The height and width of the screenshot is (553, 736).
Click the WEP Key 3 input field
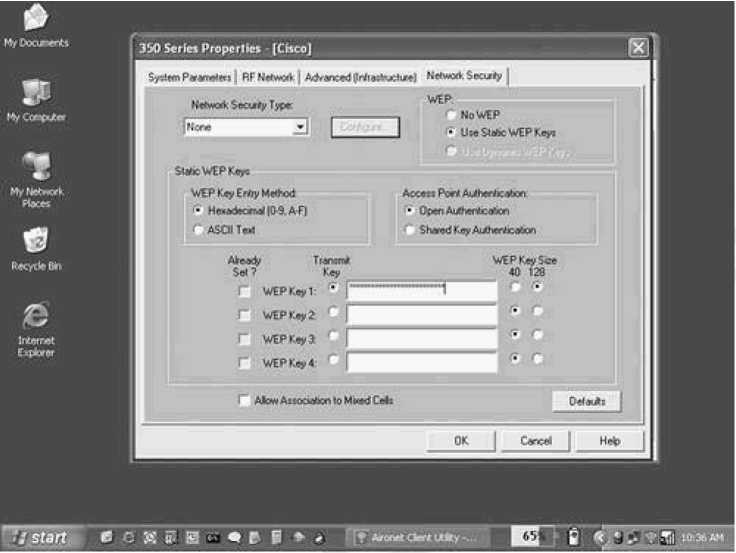pos(422,338)
